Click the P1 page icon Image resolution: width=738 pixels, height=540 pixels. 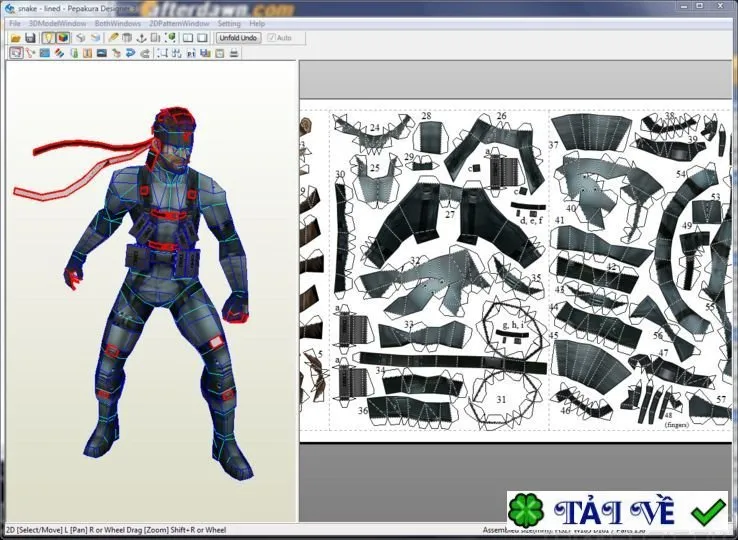191,53
